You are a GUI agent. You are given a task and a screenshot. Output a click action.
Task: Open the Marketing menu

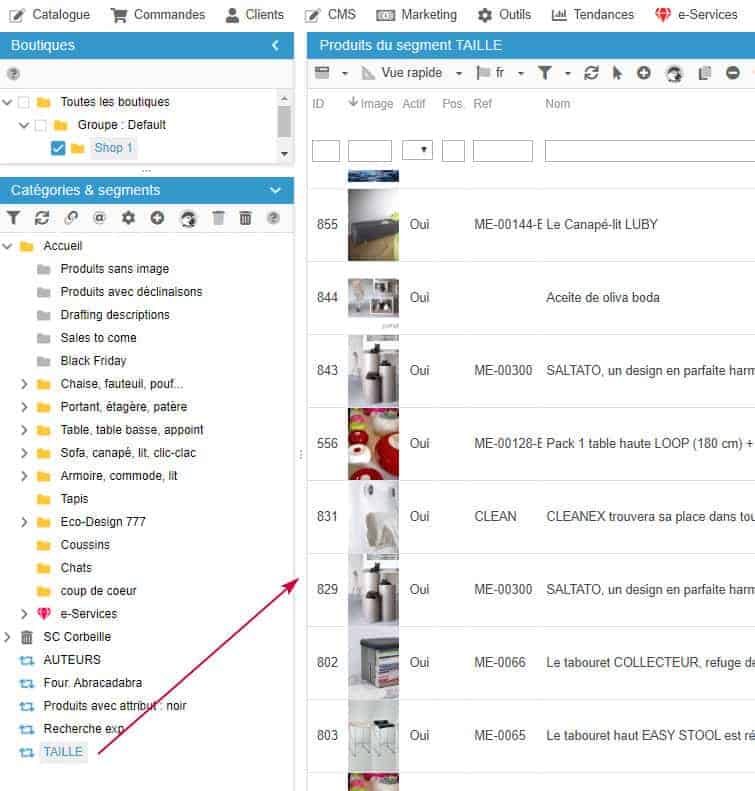coord(417,15)
